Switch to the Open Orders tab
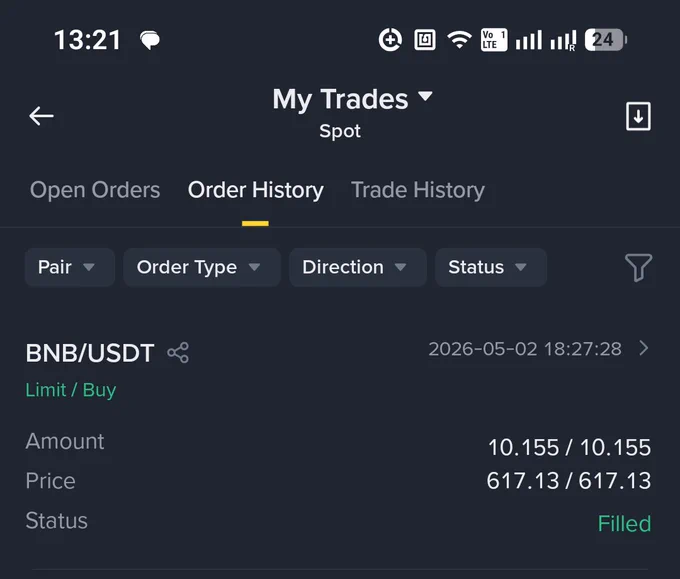This screenshot has width=680, height=579. 95,190
